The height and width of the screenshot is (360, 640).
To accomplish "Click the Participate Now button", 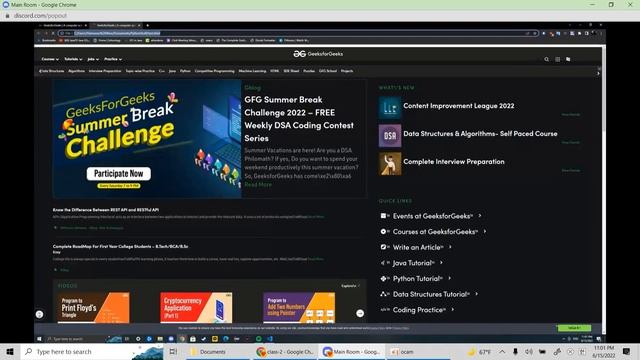I will 118,174.
